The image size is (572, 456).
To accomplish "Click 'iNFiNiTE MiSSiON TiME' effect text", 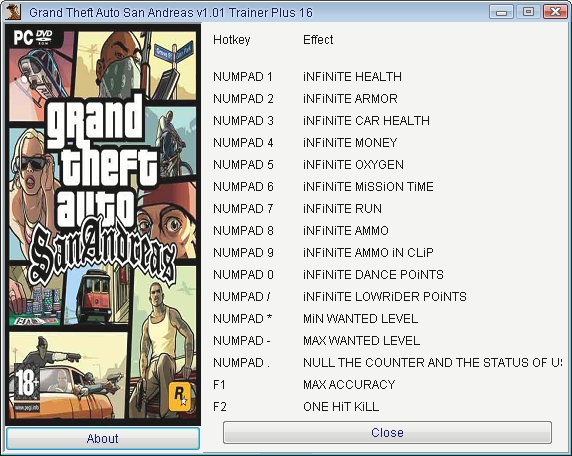I will pyautogui.click(x=368, y=186).
